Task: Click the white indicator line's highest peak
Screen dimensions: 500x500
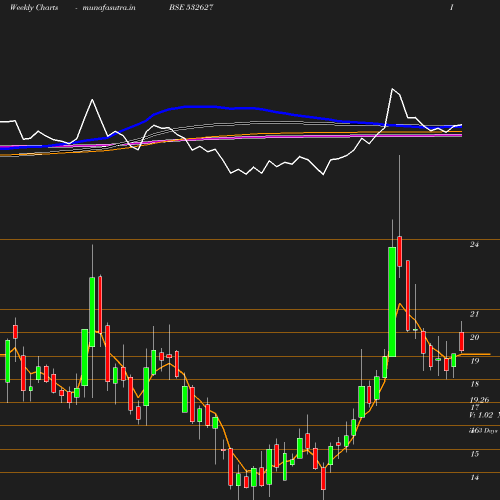Action: pos(392,89)
